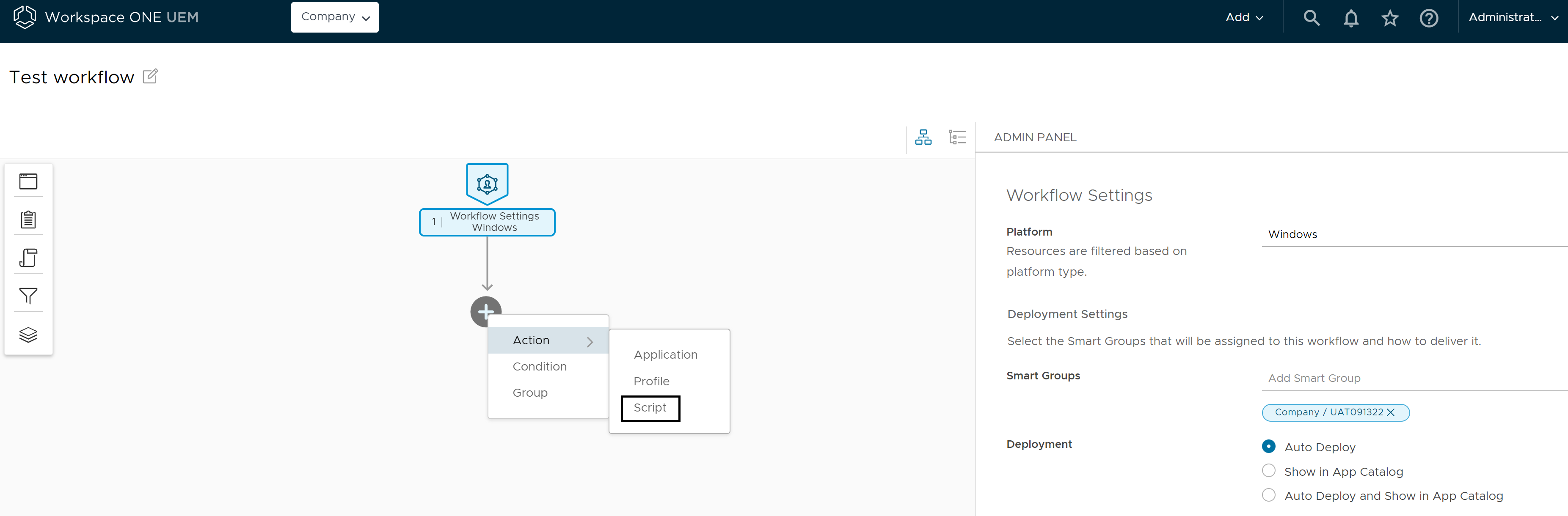Click the Smart Groups label
Viewport: 1568px width, 516px height.
1043,376
